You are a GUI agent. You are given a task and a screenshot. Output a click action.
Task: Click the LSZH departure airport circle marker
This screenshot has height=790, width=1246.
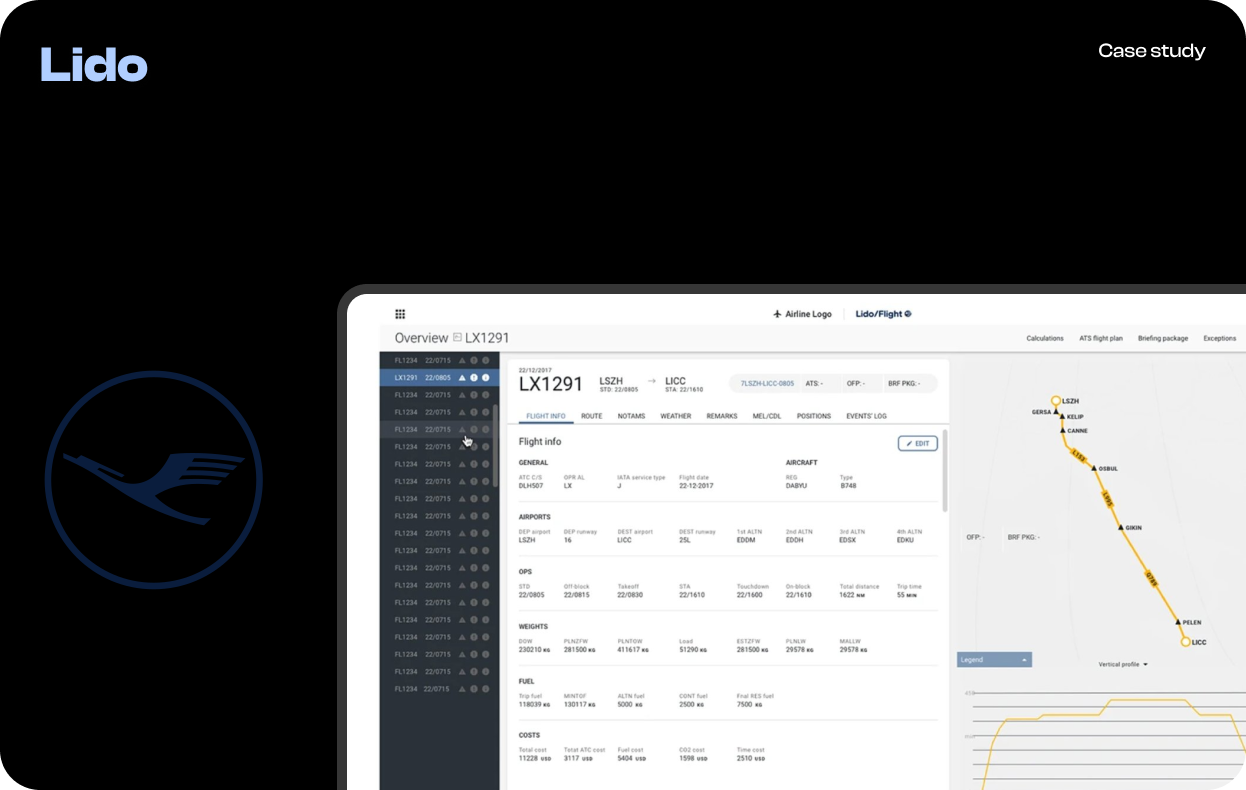pos(1055,400)
